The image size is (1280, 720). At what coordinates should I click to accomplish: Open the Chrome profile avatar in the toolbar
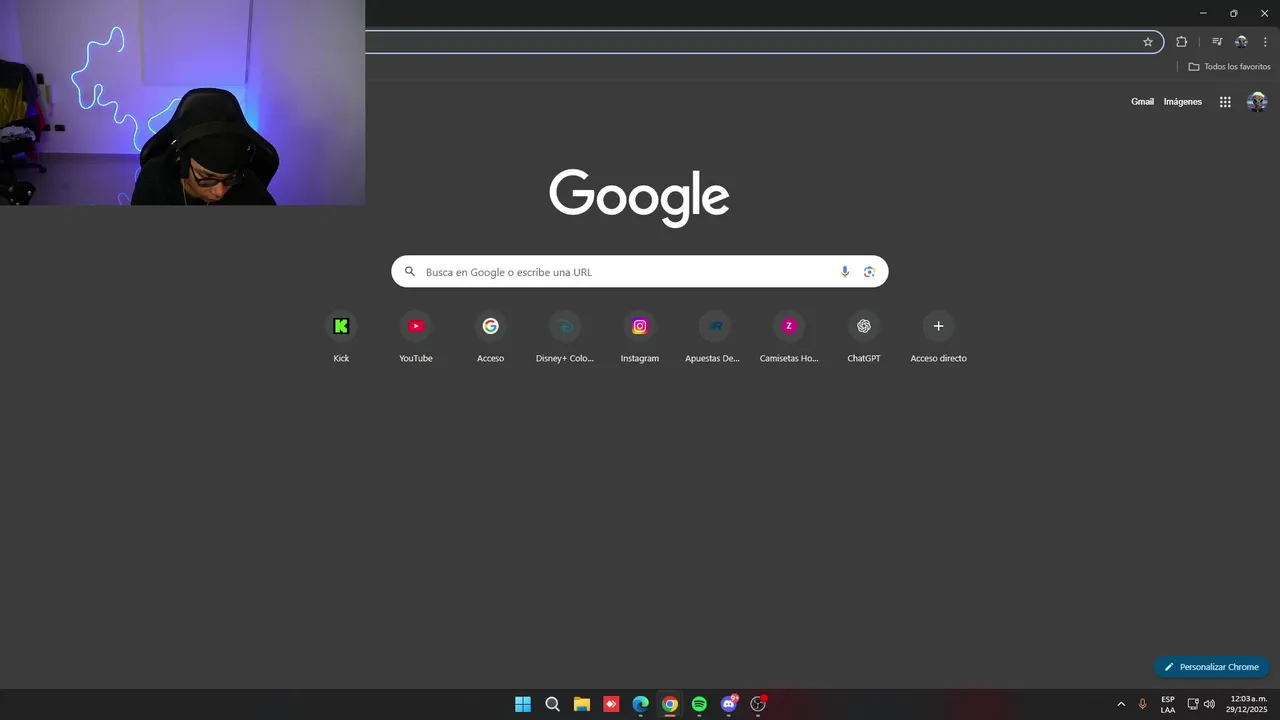coord(1241,42)
